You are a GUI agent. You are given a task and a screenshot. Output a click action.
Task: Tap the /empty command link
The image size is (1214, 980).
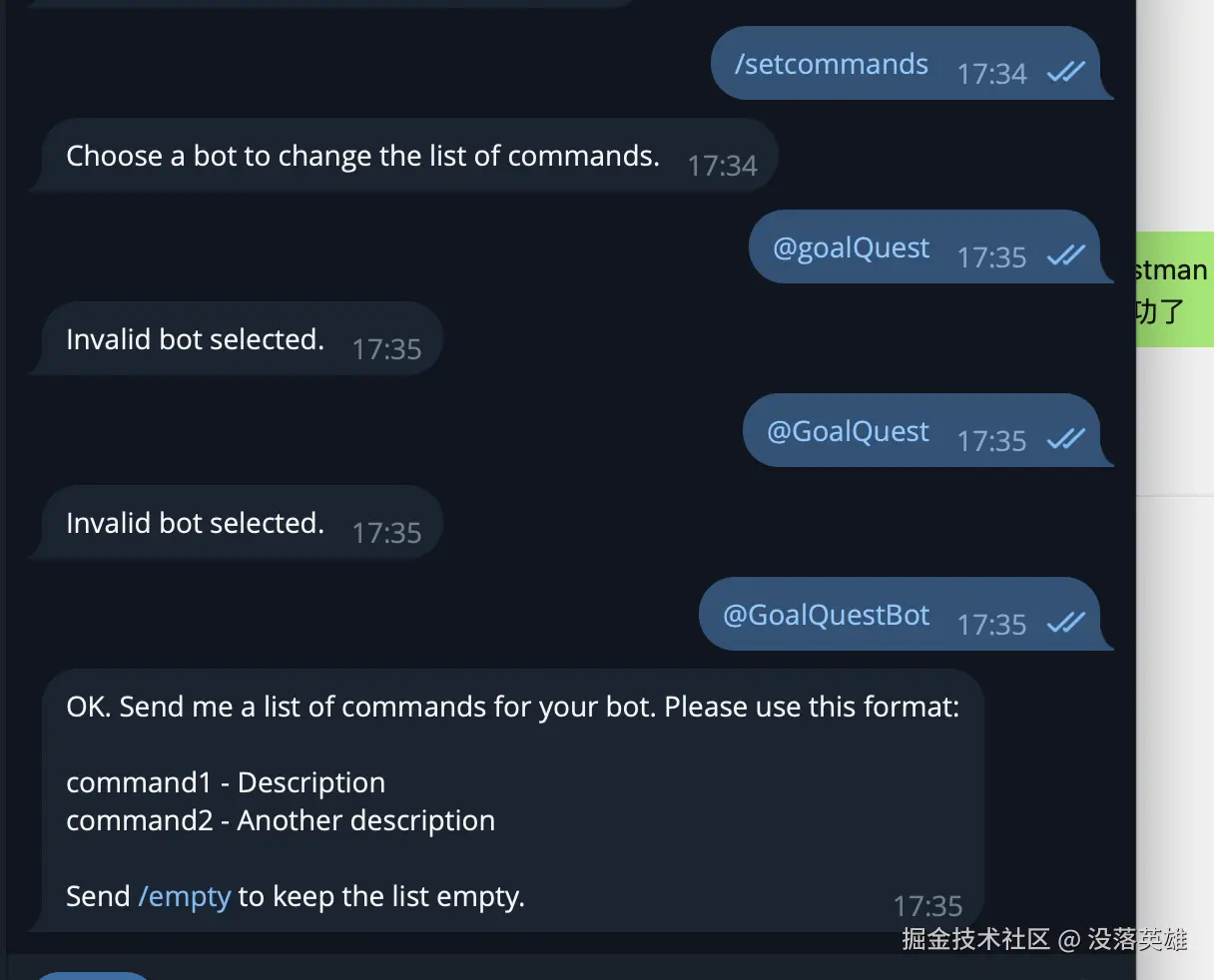(x=185, y=896)
